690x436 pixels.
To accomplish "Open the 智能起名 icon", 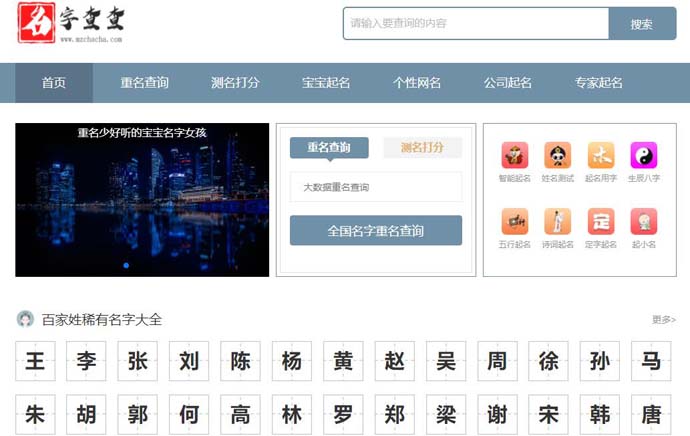I will click(514, 155).
